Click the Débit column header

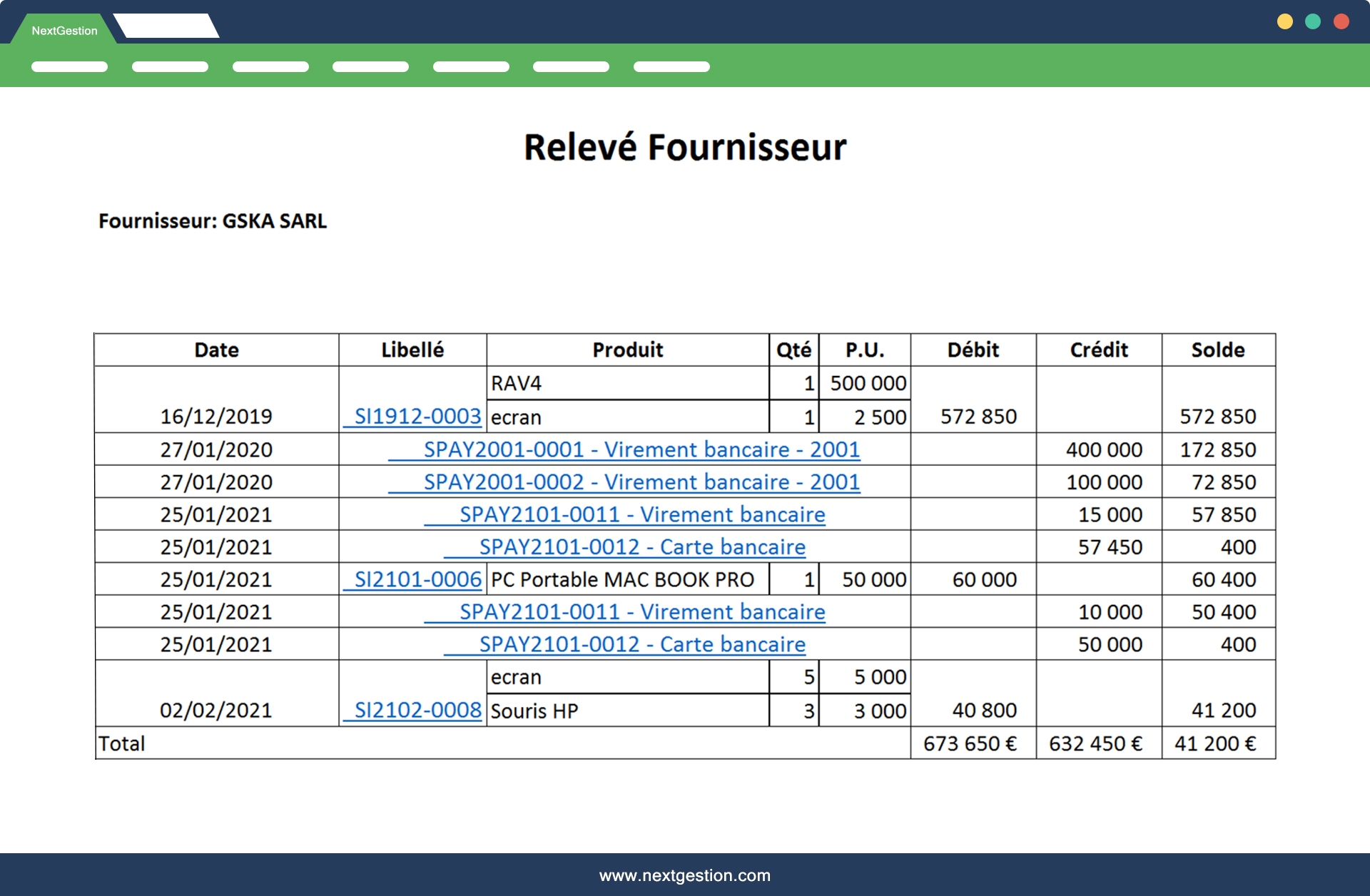(x=973, y=350)
